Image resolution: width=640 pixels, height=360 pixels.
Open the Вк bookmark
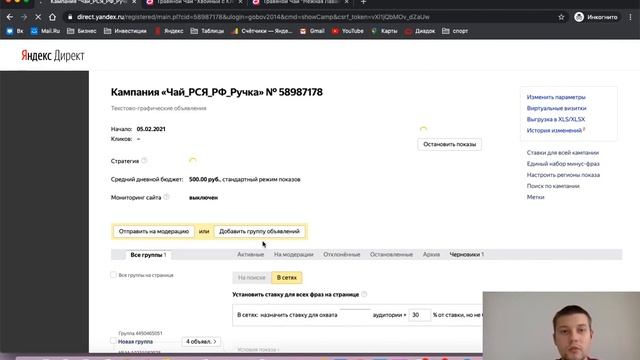(x=15, y=31)
